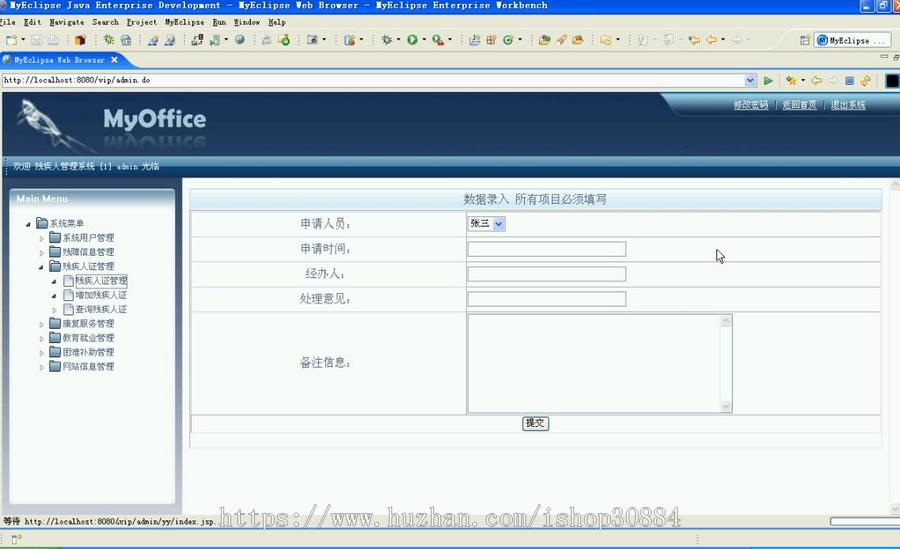Click the Save toolbar icon
The image size is (900, 549).
(x=37, y=40)
